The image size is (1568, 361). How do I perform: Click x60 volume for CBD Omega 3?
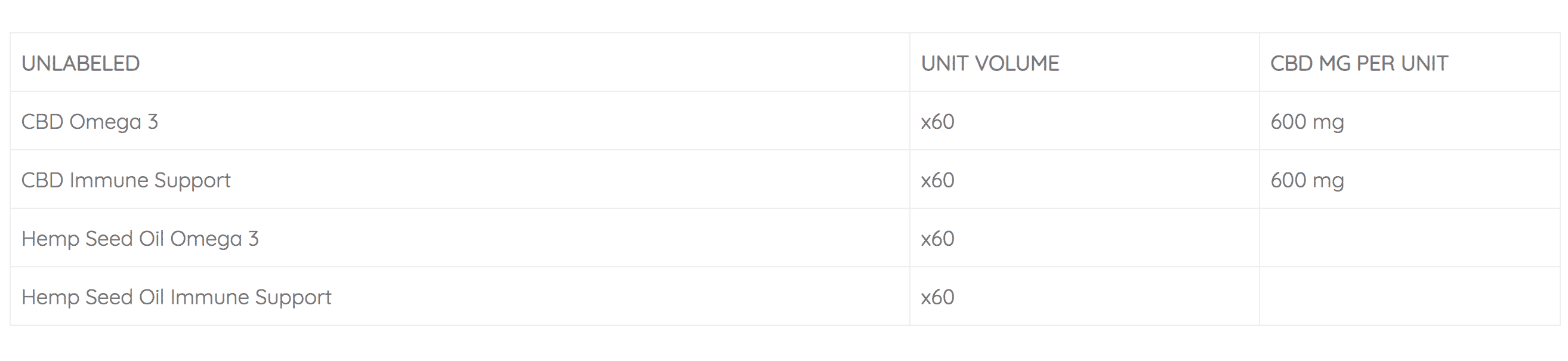click(x=937, y=122)
